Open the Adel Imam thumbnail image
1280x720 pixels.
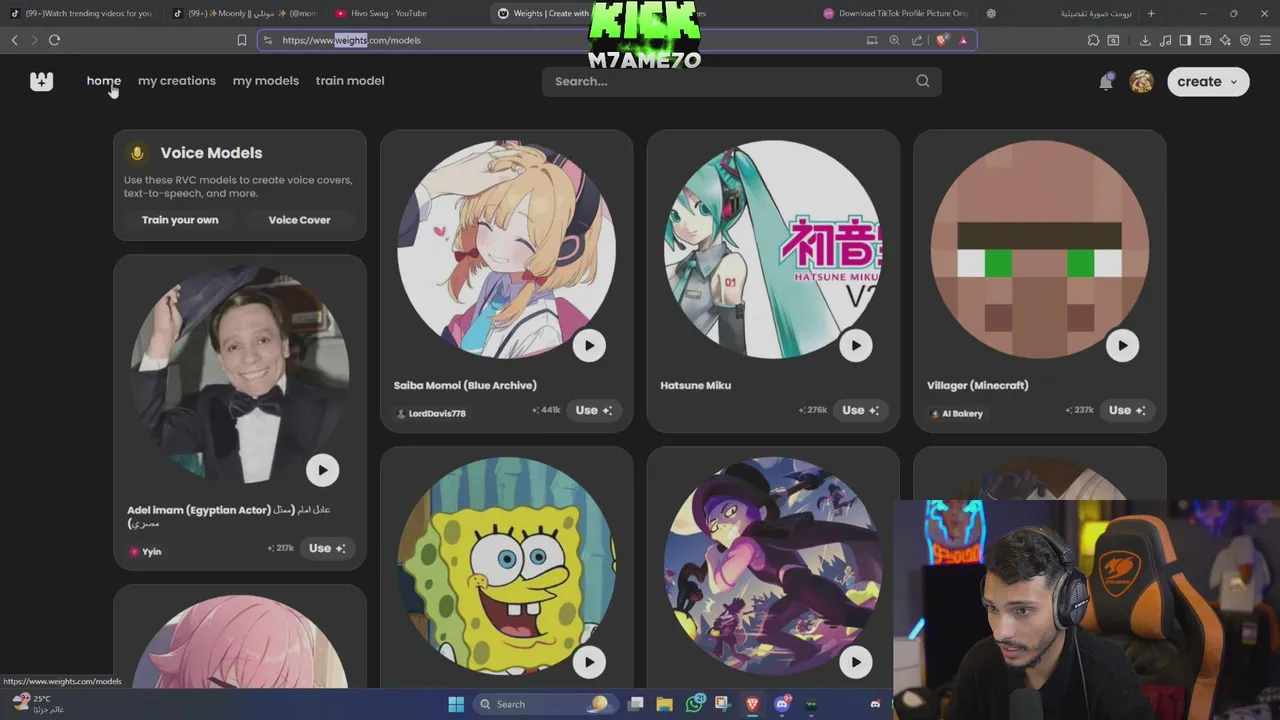click(x=239, y=374)
